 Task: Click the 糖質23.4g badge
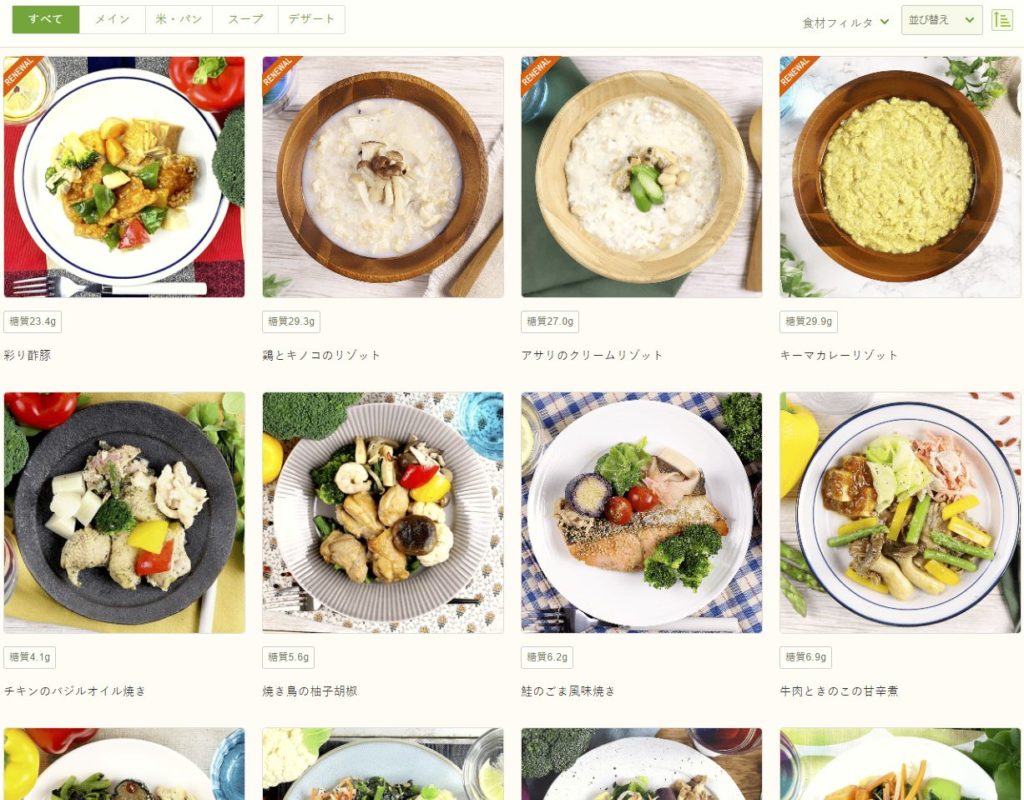pos(33,321)
